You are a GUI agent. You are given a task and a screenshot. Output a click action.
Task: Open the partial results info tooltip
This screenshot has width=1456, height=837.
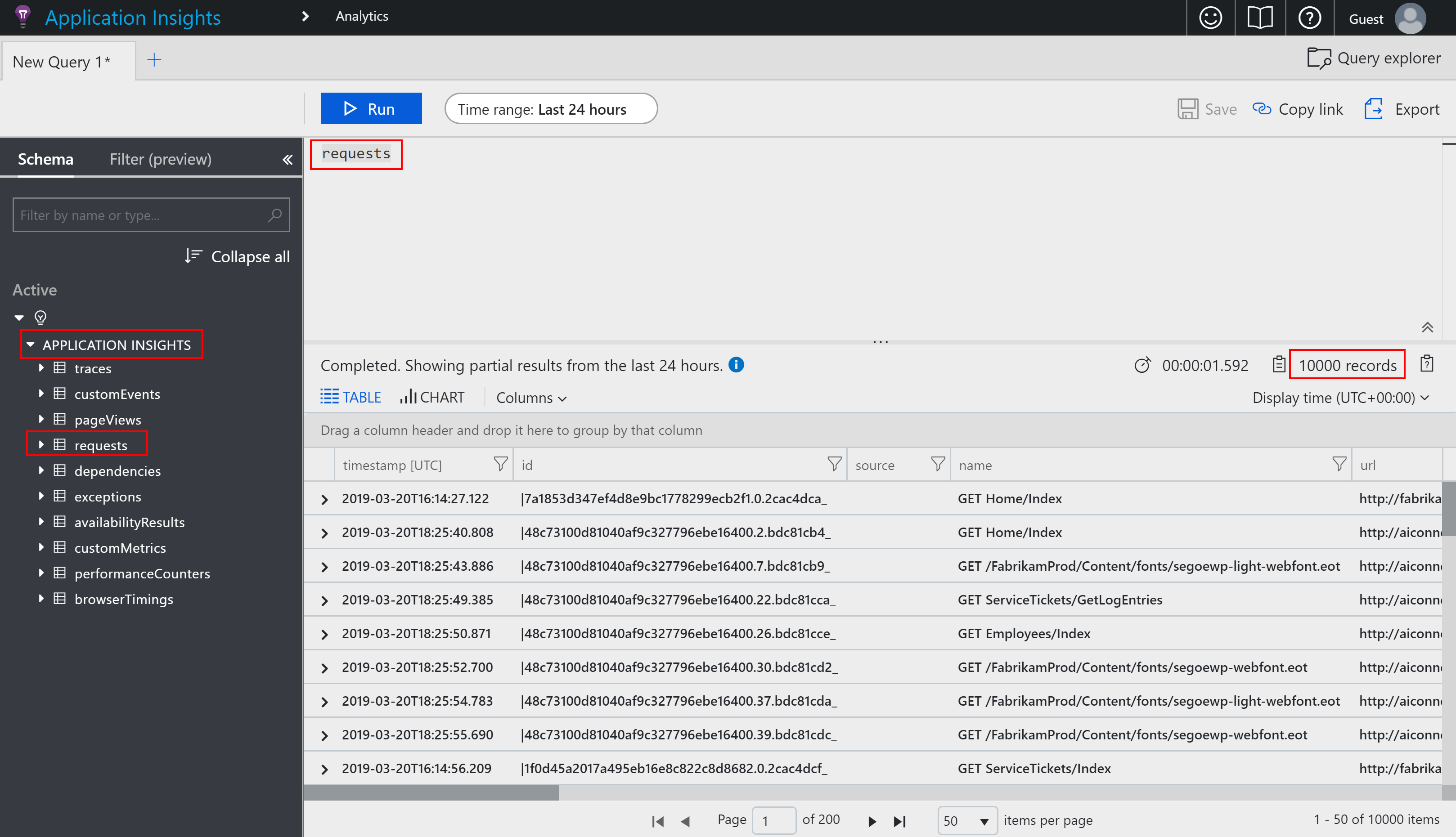(737, 364)
